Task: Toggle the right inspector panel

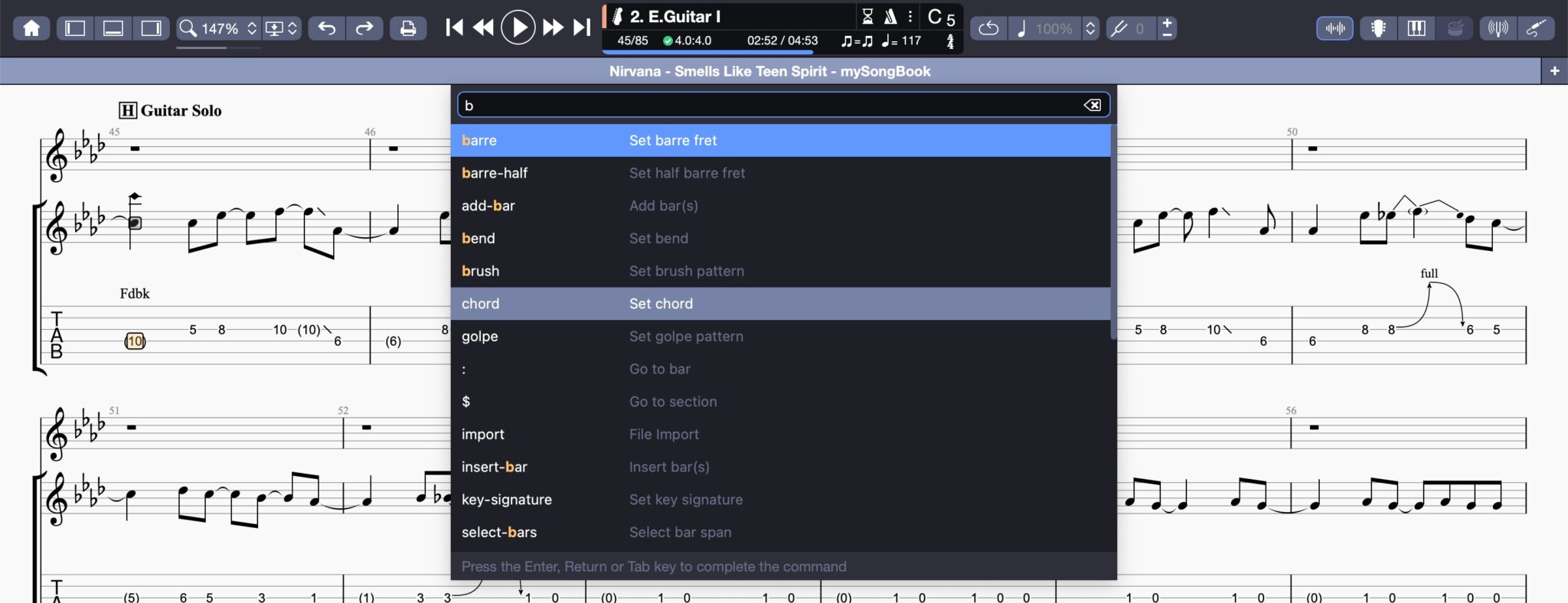Action: [151, 28]
